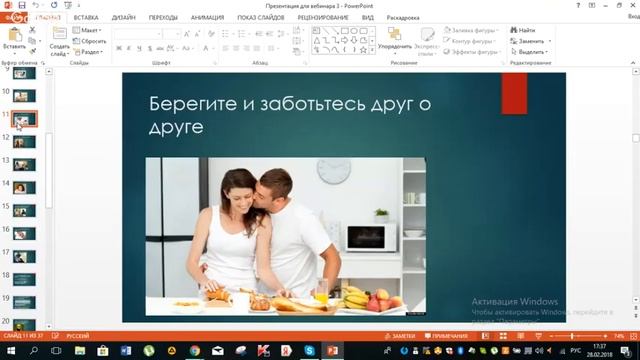Toggle Notes (Заметки) pane
Viewport: 640px width, 360px height.
coord(400,336)
